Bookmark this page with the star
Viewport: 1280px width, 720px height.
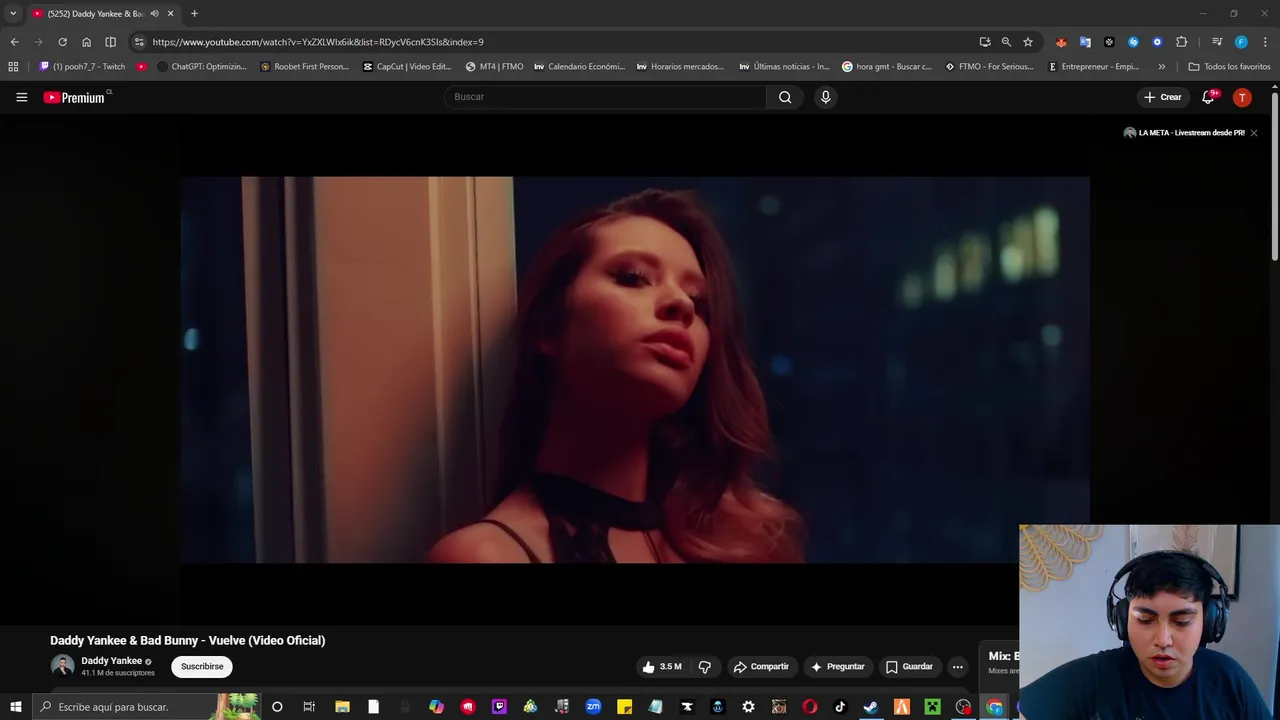[x=1027, y=42]
